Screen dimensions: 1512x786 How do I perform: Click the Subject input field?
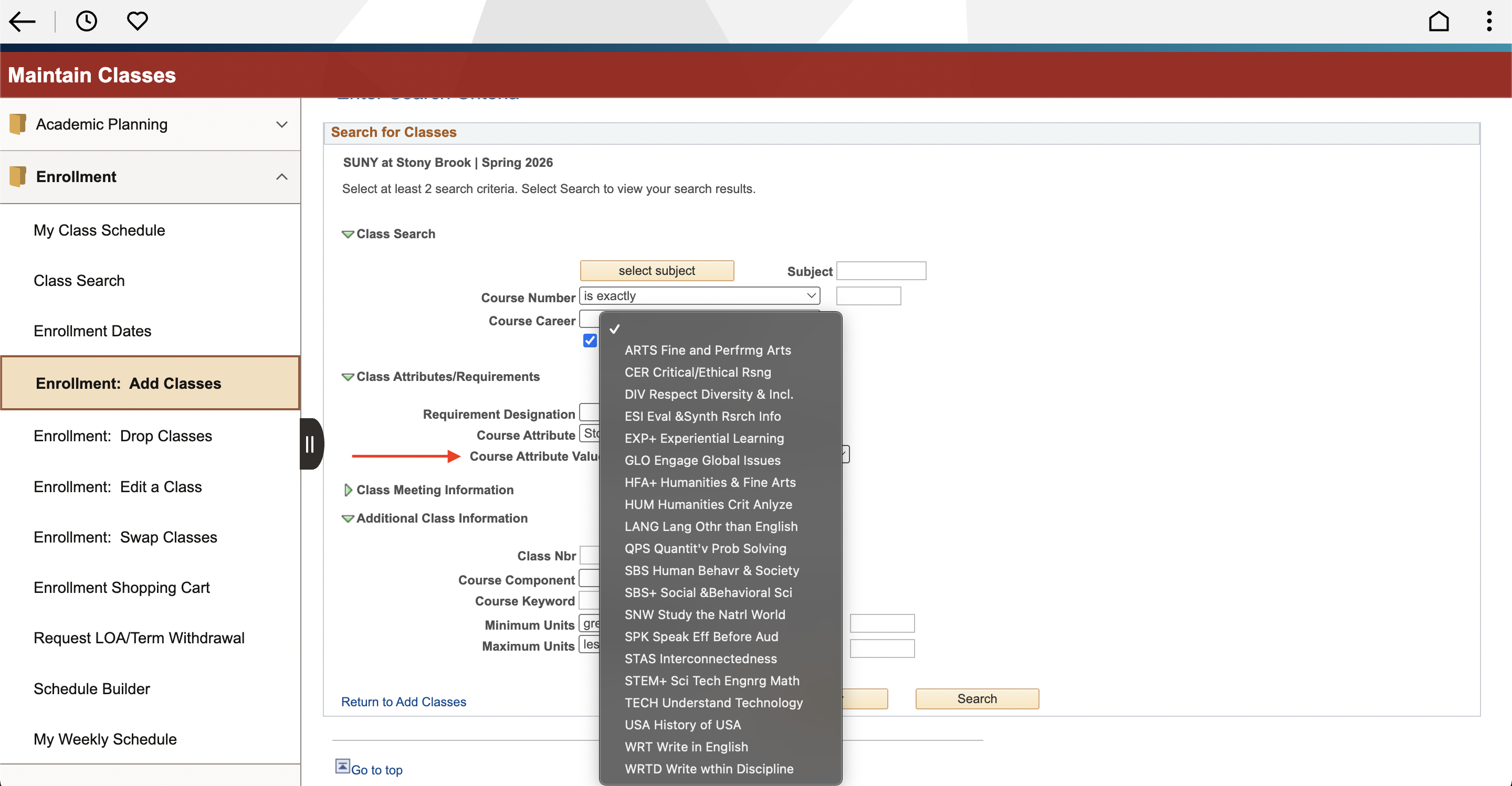(881, 271)
